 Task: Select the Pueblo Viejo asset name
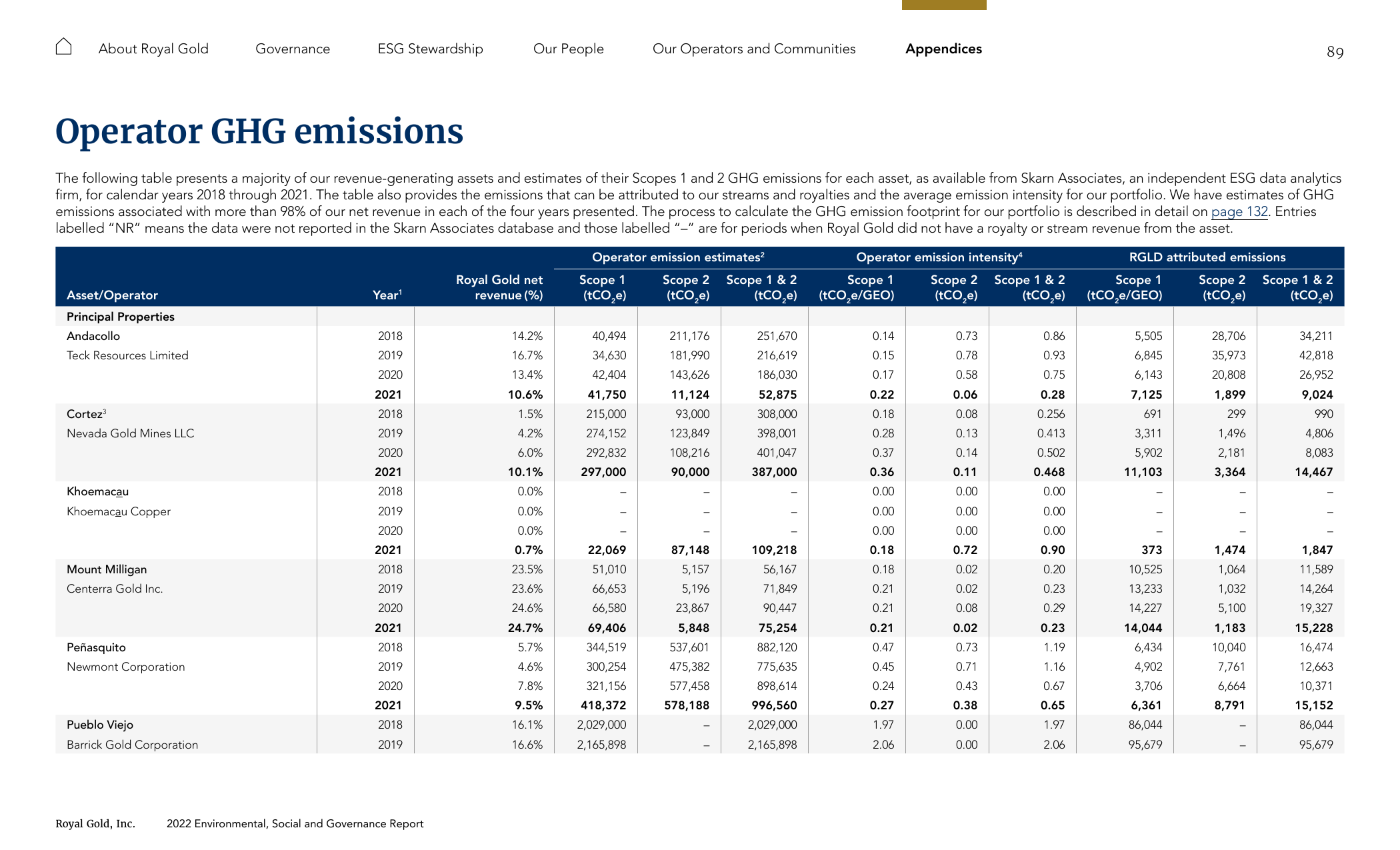[x=100, y=725]
